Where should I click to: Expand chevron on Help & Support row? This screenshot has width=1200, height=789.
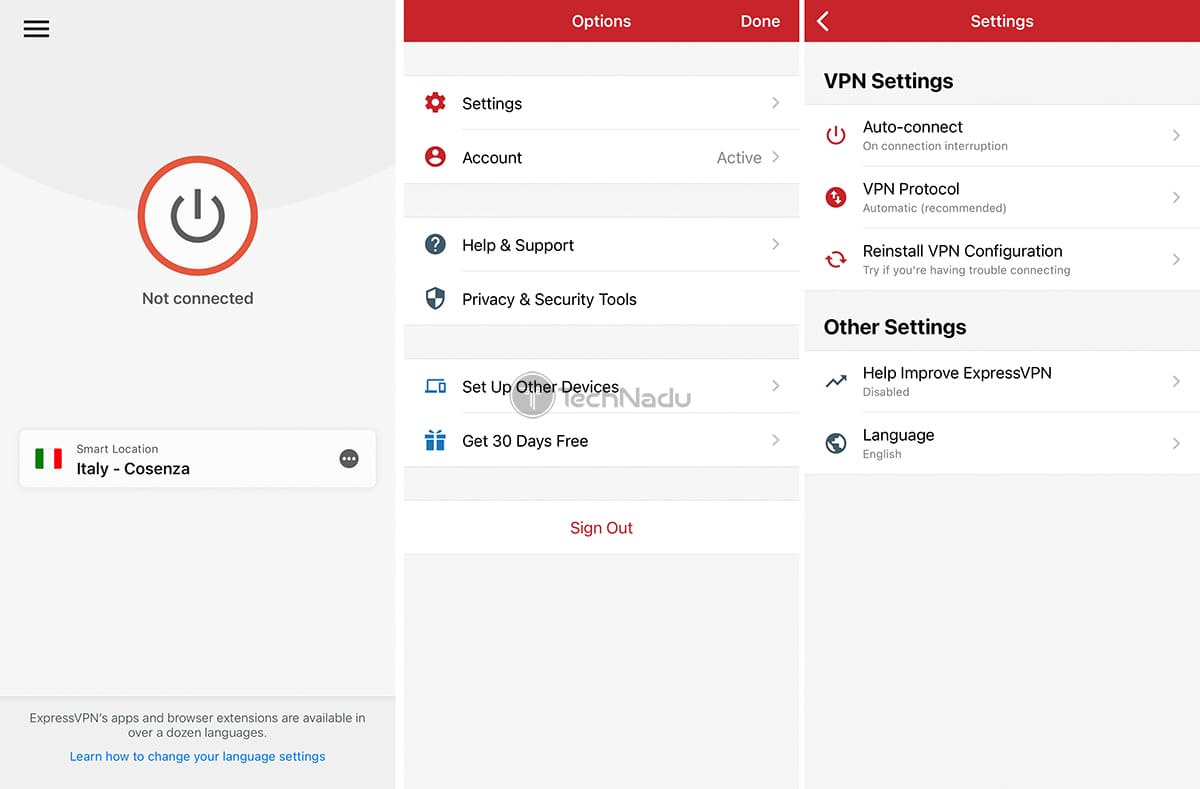tap(776, 245)
